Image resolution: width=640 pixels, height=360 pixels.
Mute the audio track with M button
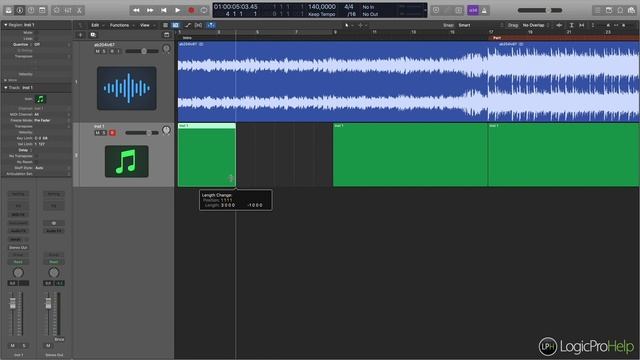tap(98, 51)
